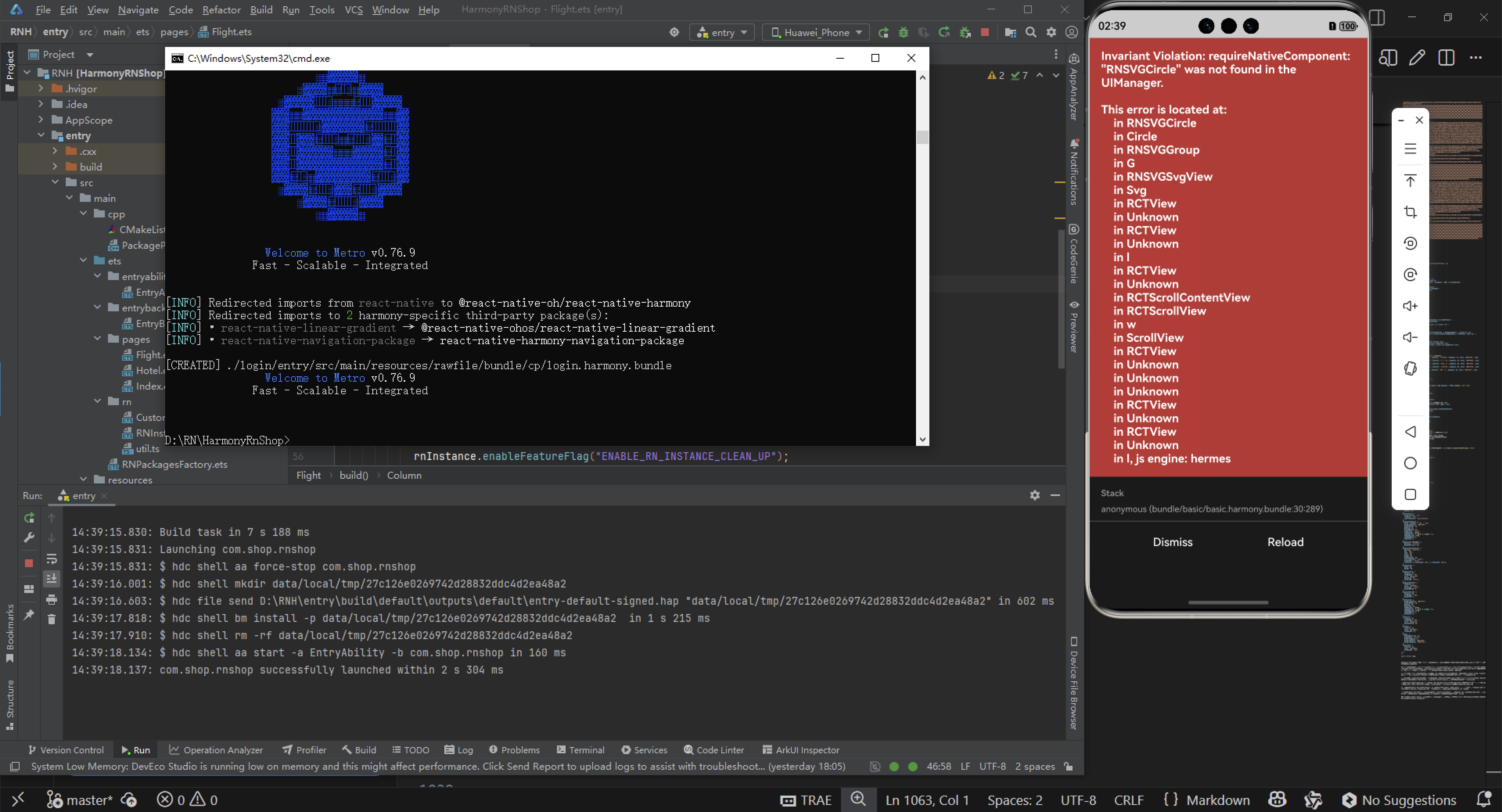Click the zoom magnifier in bottom status bar
Image resolution: width=1502 pixels, height=812 pixels.
point(858,799)
